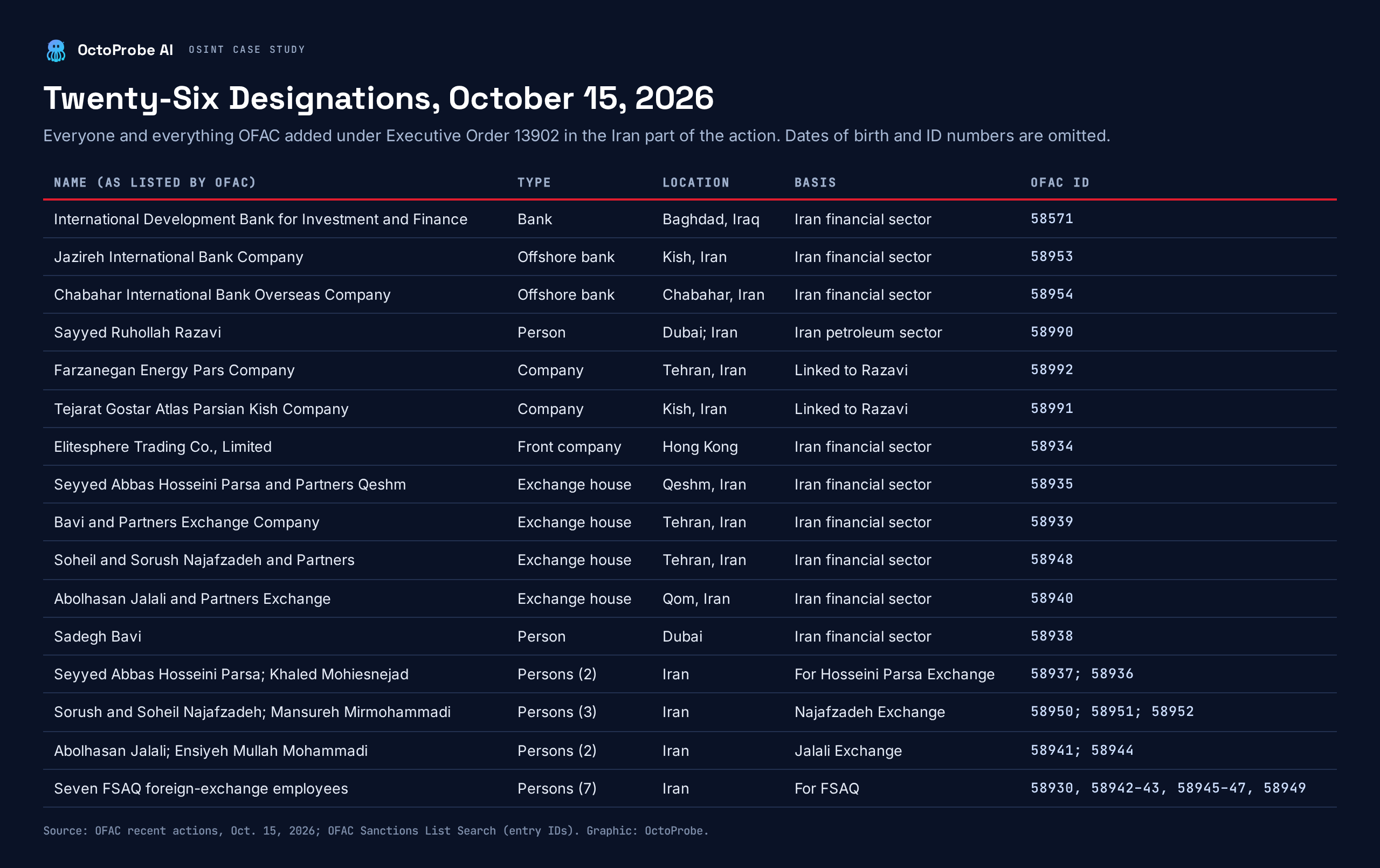The width and height of the screenshot is (1380, 868).
Task: Click Tejarat Gostar Atlas Parsian Kish Company
Action: tap(201, 409)
